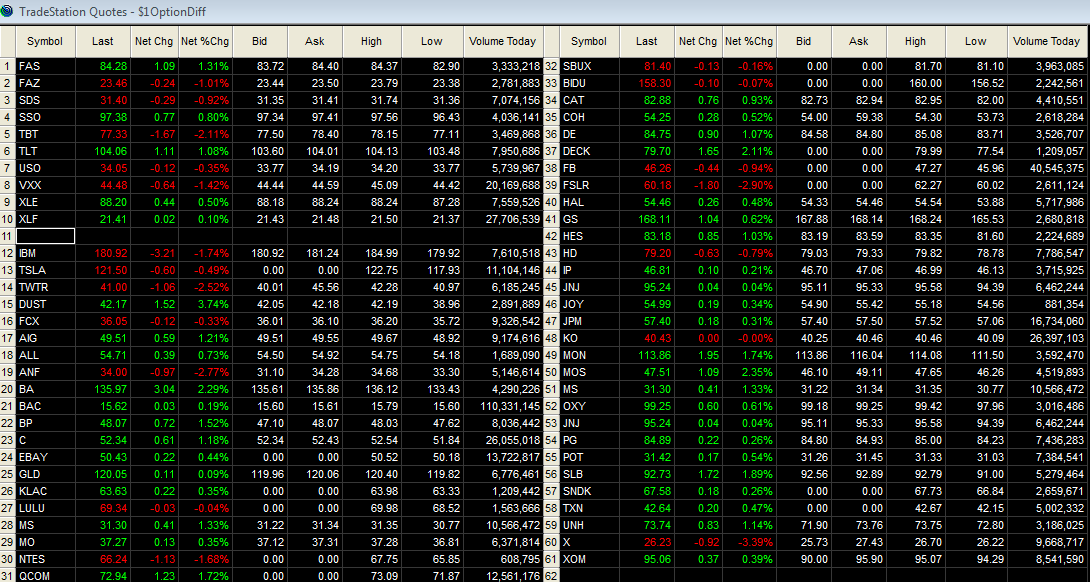The width and height of the screenshot is (1090, 582).
Task: Select the EBAY symbol cell
Action: pos(45,457)
